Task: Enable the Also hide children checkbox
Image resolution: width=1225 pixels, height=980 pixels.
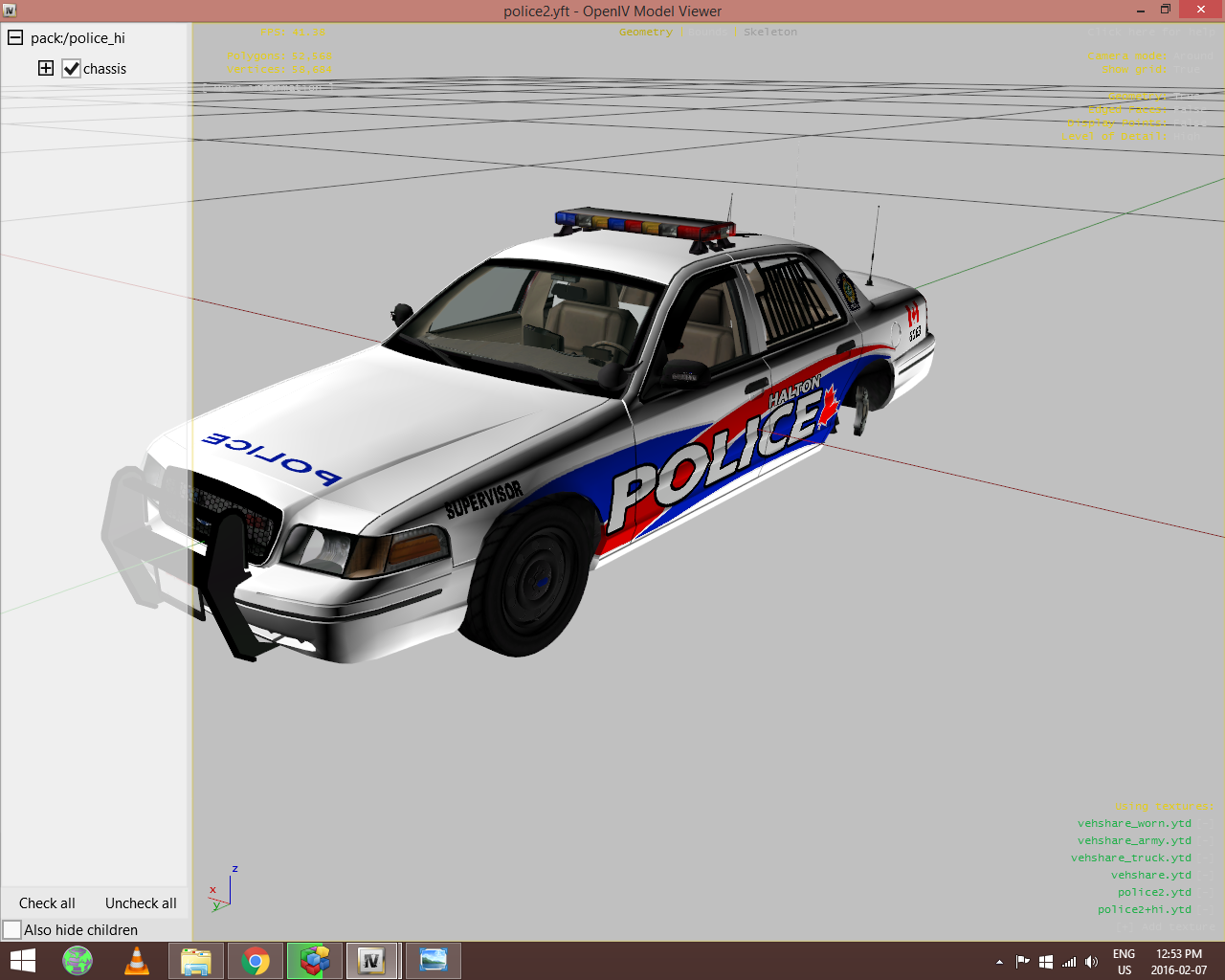Action: click(12, 930)
